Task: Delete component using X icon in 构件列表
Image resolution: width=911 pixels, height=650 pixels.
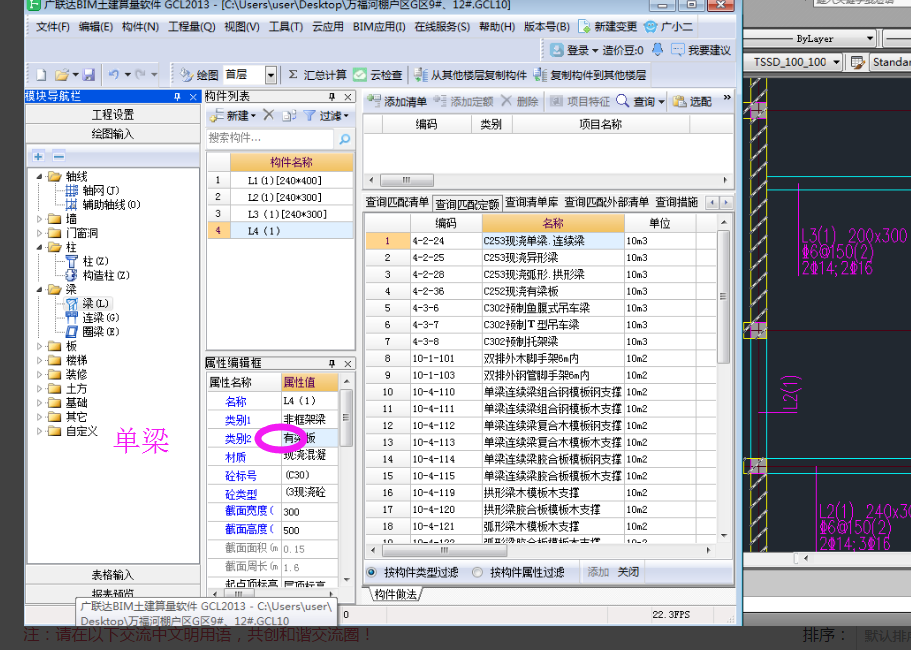Action: pos(268,115)
